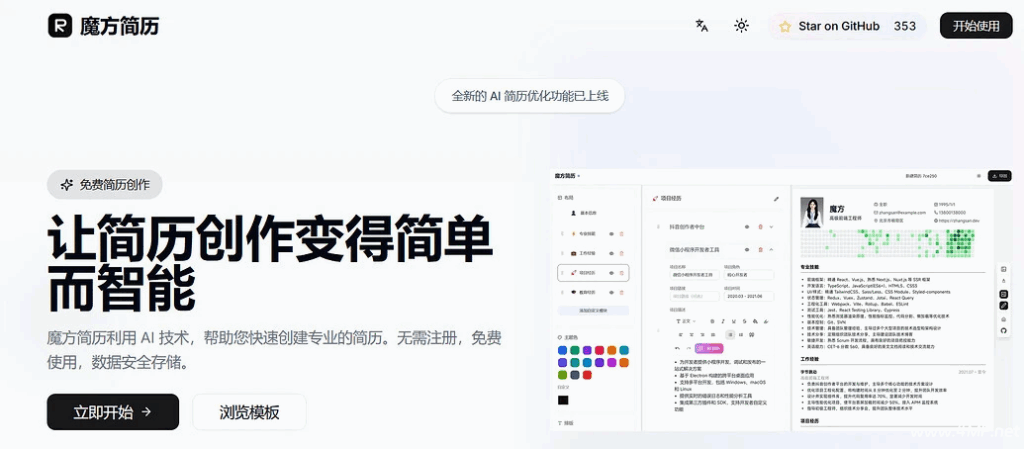The image size is (1024, 449).
Task: Click the language translation icon in header
Action: pyautogui.click(x=702, y=26)
